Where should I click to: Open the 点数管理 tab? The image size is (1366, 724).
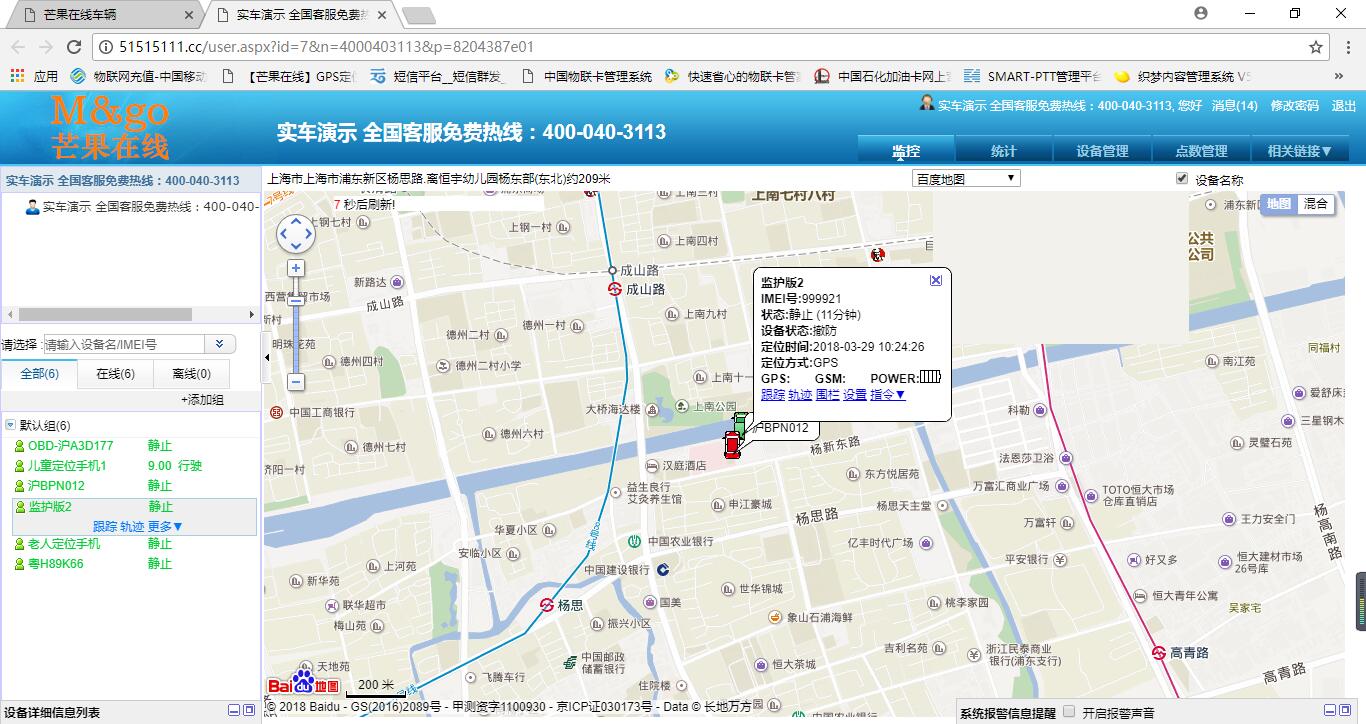(x=1201, y=151)
